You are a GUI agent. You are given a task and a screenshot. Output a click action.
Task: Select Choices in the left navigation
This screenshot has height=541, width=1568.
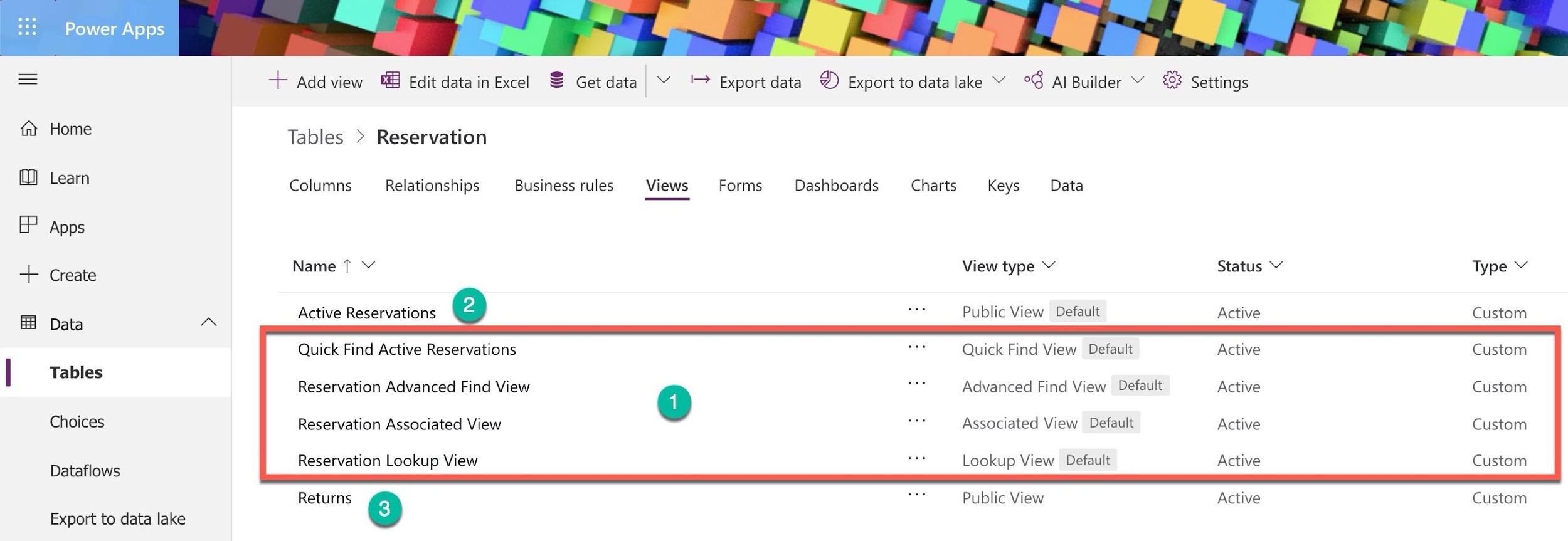[x=77, y=422]
